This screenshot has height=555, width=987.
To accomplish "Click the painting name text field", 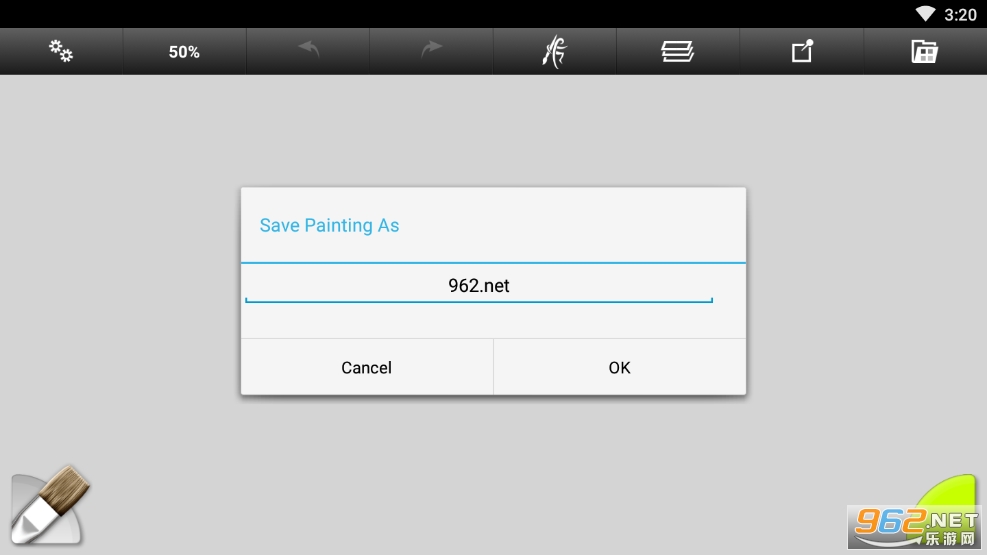I will click(x=479, y=286).
